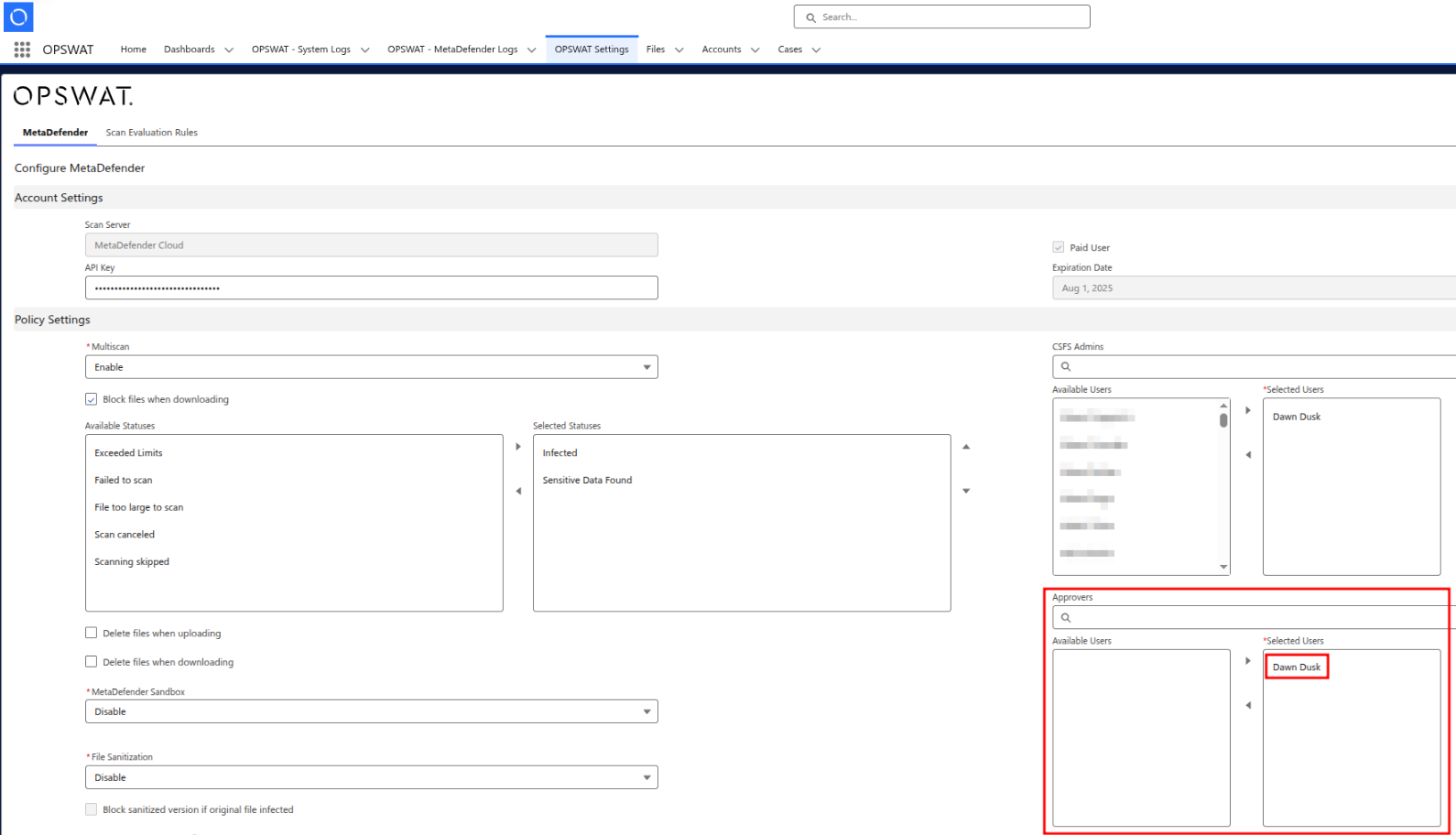Move selected status right with arrow

pos(518,447)
